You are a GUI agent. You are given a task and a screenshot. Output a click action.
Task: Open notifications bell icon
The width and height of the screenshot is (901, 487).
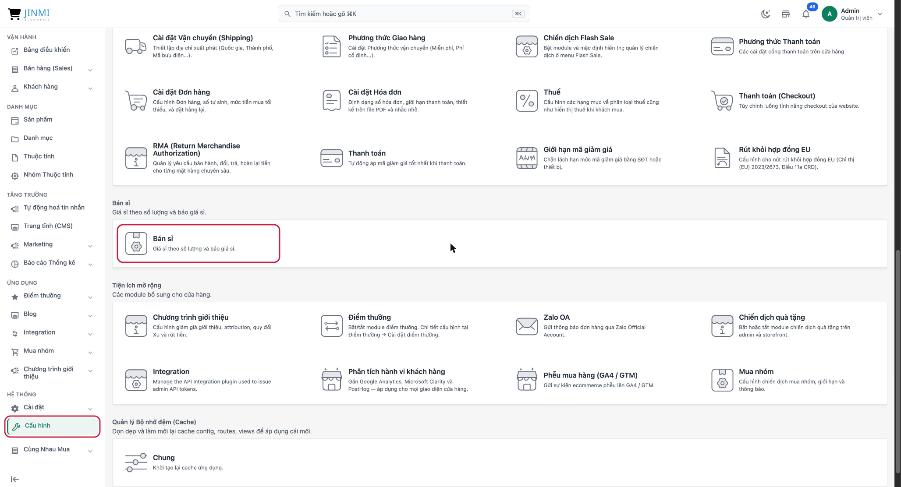coord(806,14)
